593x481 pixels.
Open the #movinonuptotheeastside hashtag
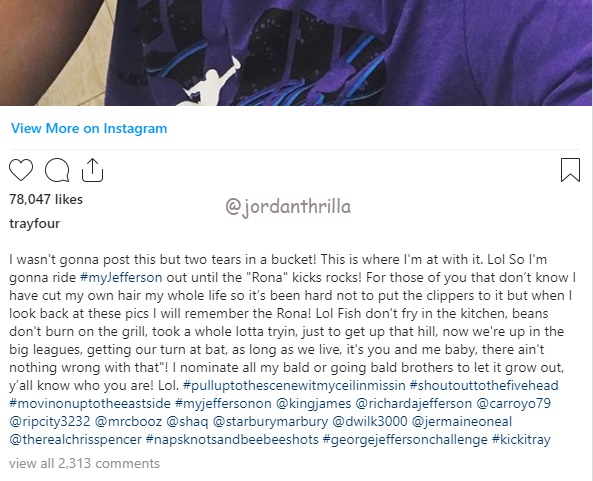[x=90, y=403]
